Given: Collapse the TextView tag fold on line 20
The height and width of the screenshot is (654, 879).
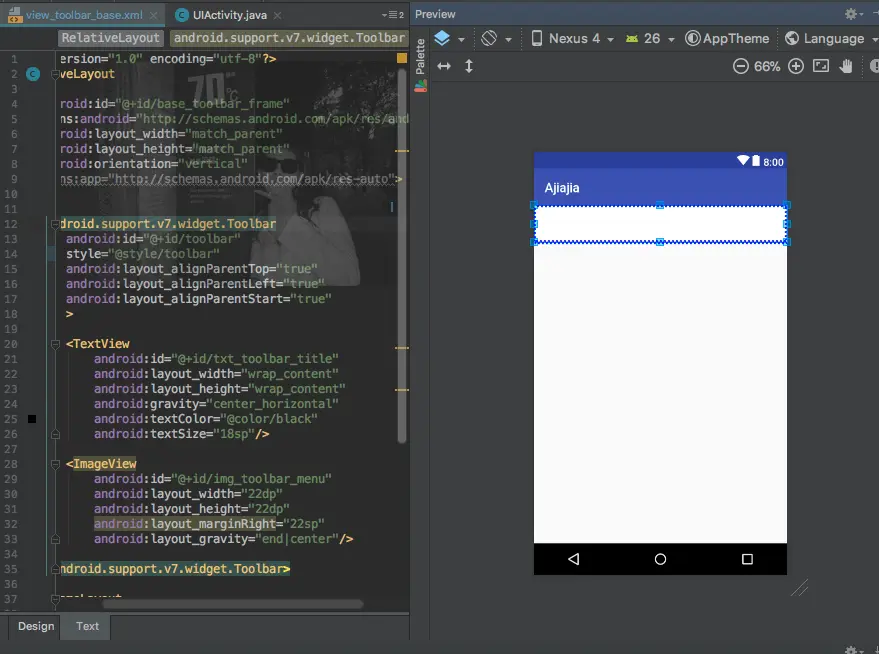Looking at the screenshot, I should click(56, 344).
